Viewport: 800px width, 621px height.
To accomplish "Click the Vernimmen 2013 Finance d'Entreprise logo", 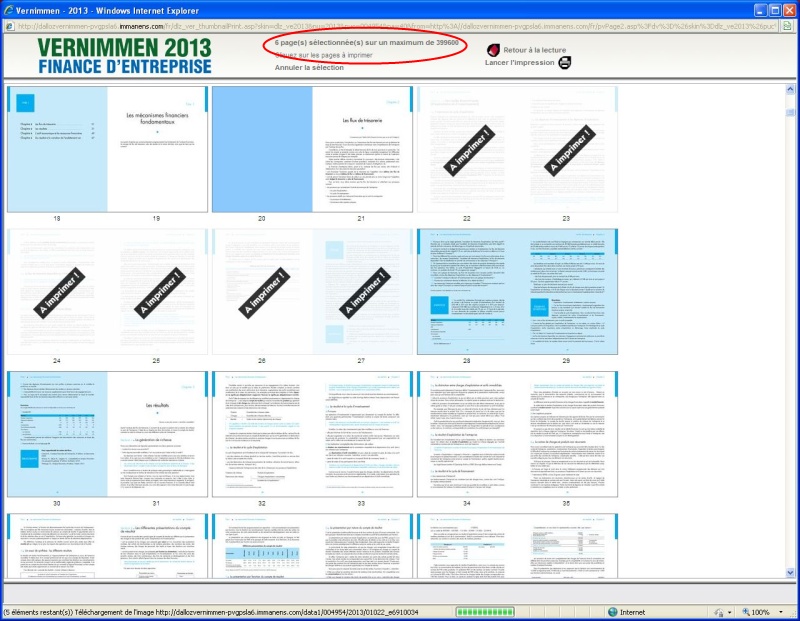I will point(124,56).
